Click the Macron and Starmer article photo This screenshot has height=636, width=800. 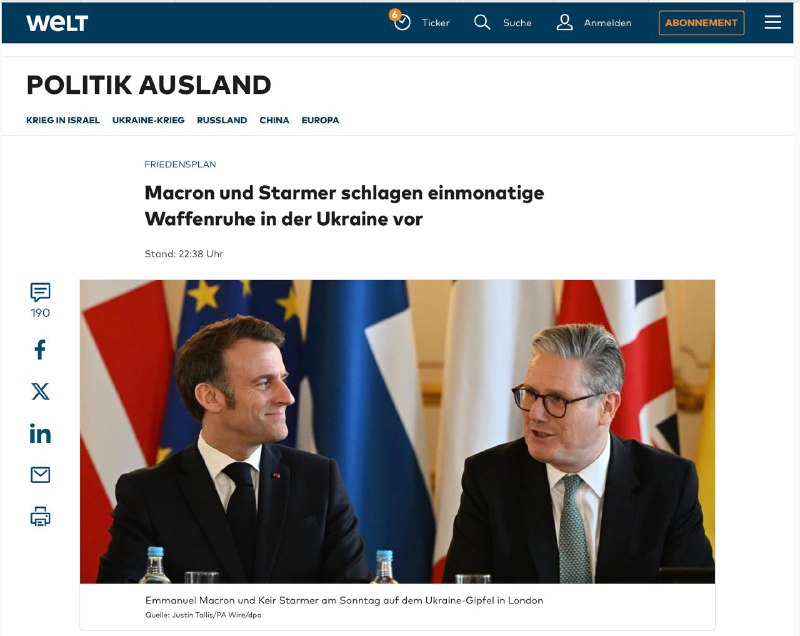pos(397,431)
